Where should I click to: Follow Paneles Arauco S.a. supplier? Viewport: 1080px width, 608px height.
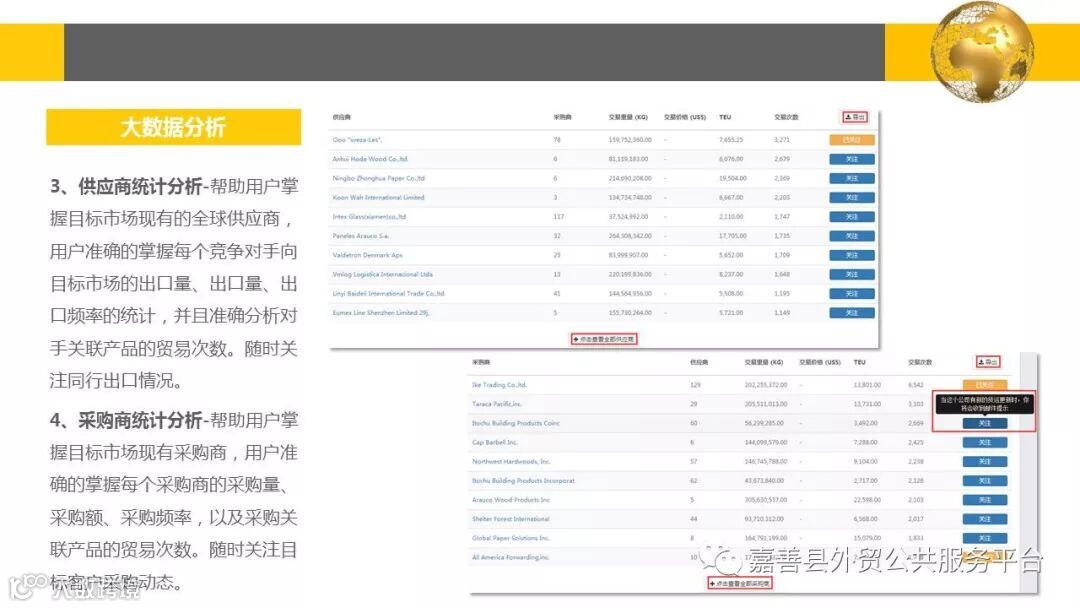pyautogui.click(x=852, y=236)
